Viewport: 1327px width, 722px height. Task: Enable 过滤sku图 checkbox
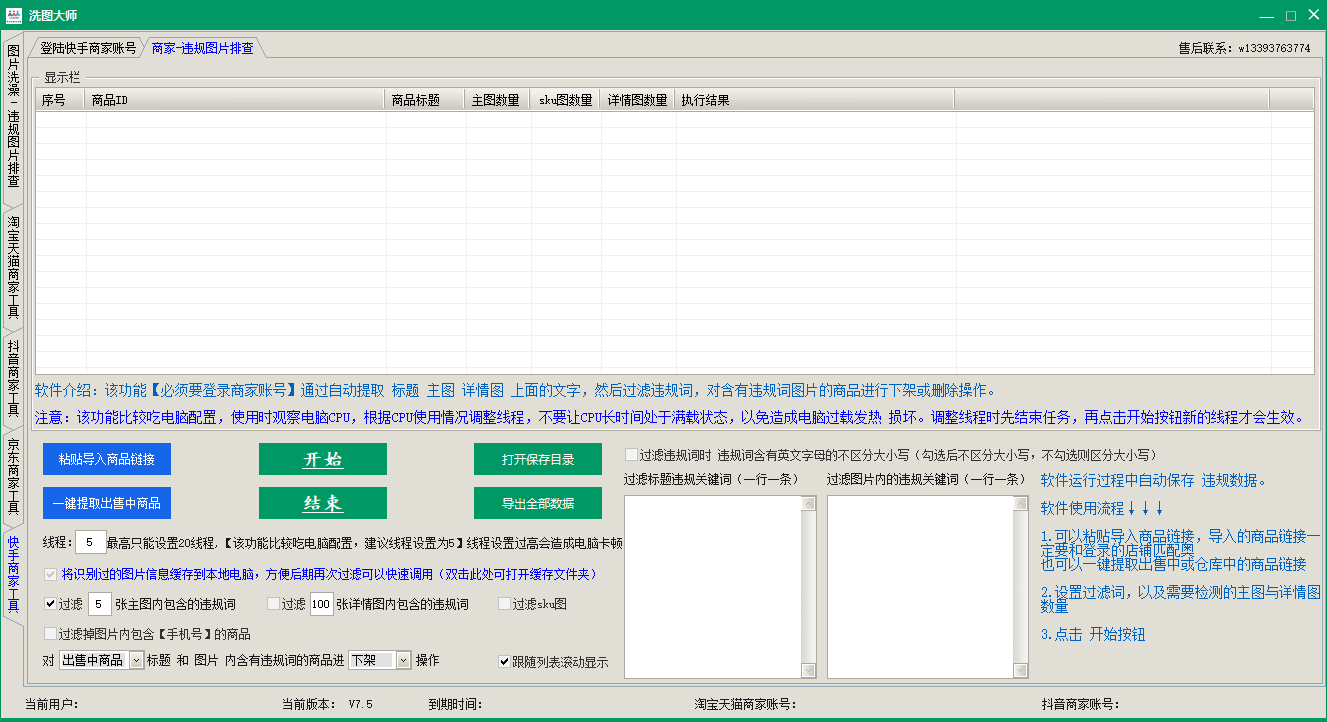tap(505, 604)
